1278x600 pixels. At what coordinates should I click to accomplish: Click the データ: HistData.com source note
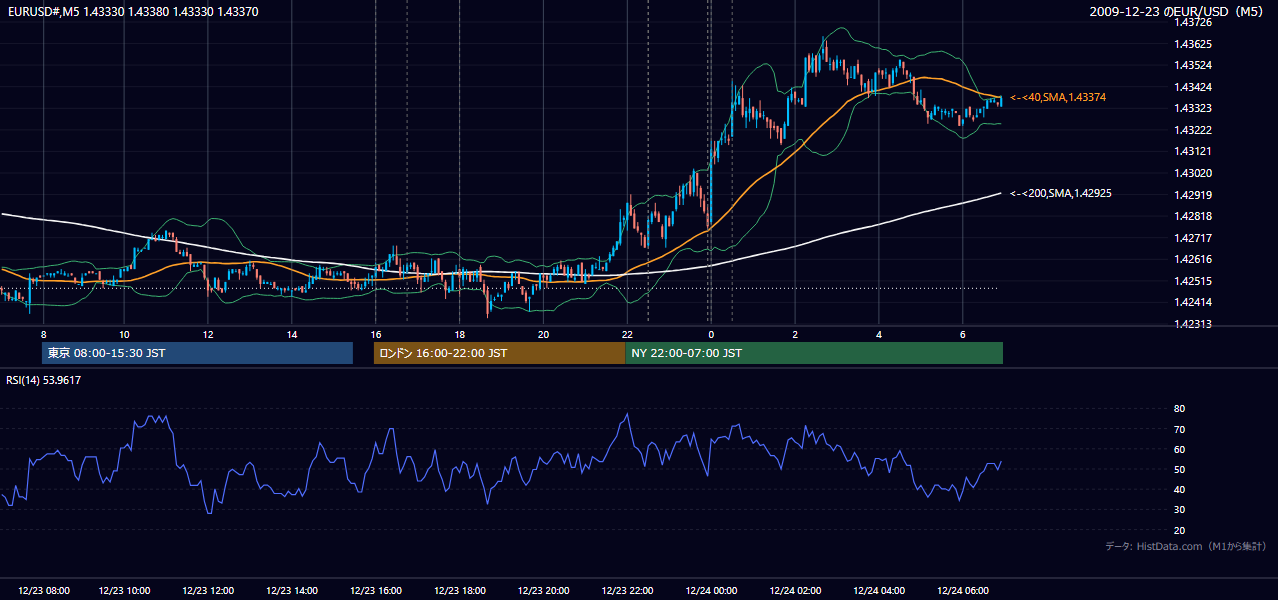coord(1185,546)
